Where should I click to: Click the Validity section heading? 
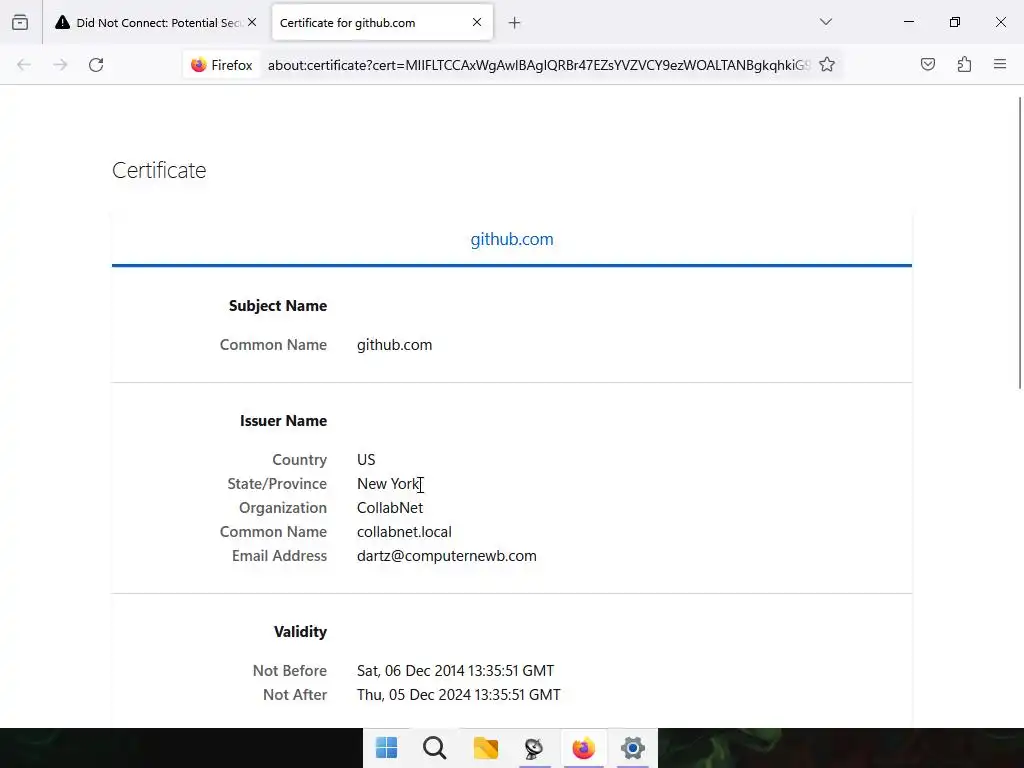point(300,632)
